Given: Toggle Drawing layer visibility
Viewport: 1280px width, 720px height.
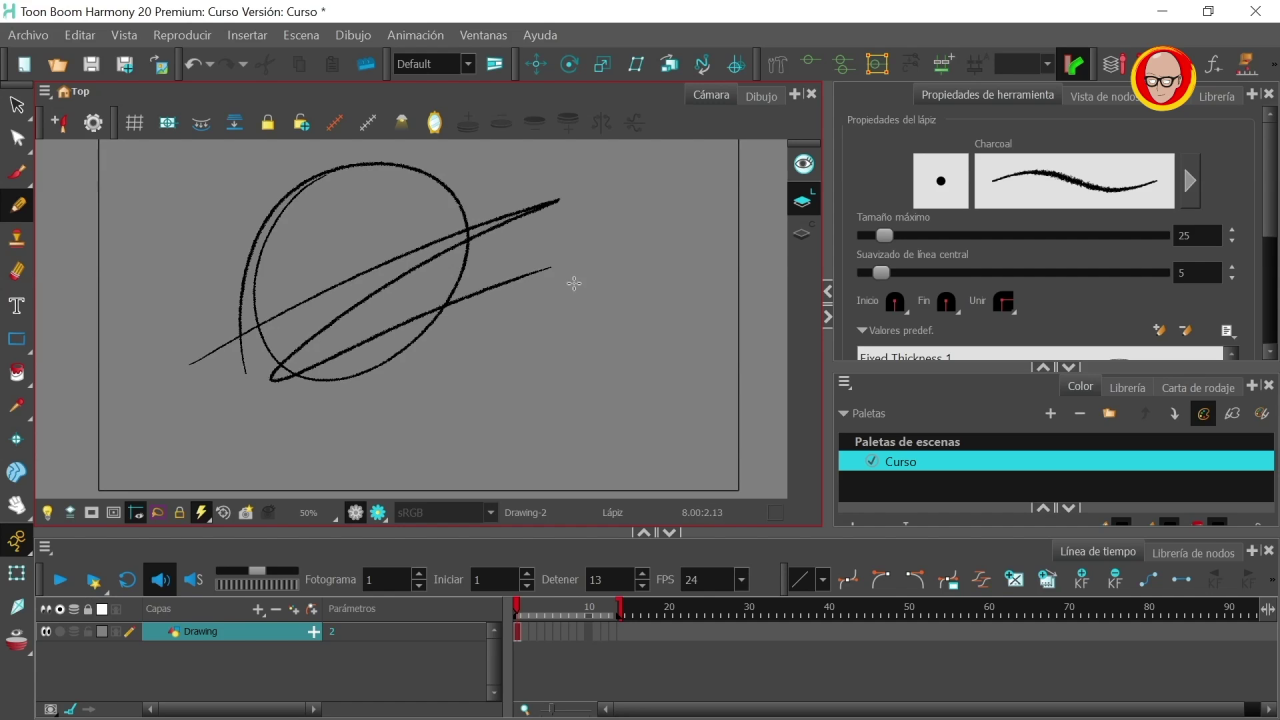Looking at the screenshot, I should 46,632.
